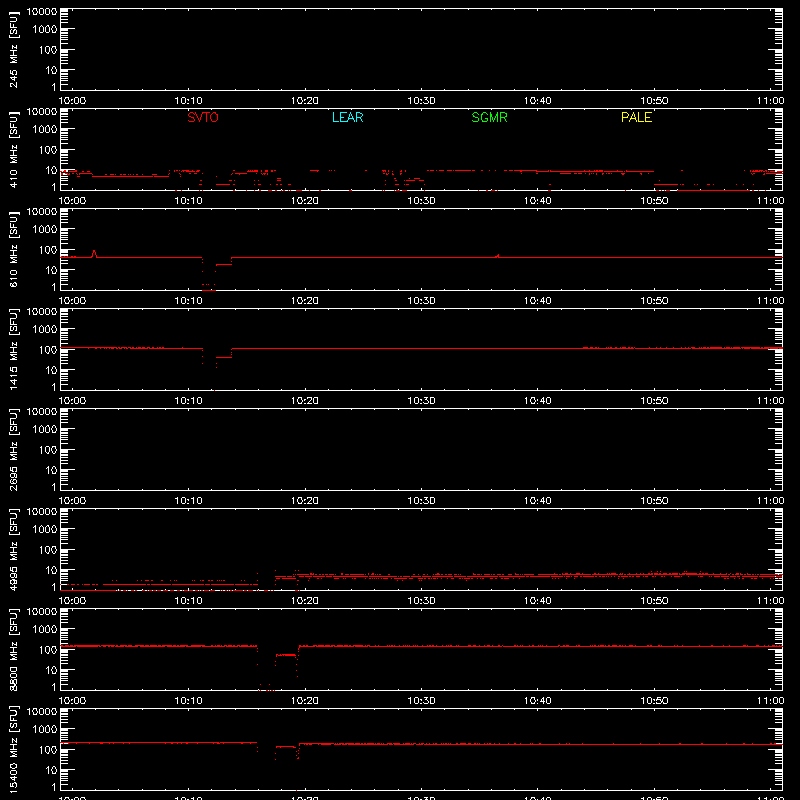Click the green SGMR station label
The width and height of the screenshot is (800, 800).
point(489,117)
